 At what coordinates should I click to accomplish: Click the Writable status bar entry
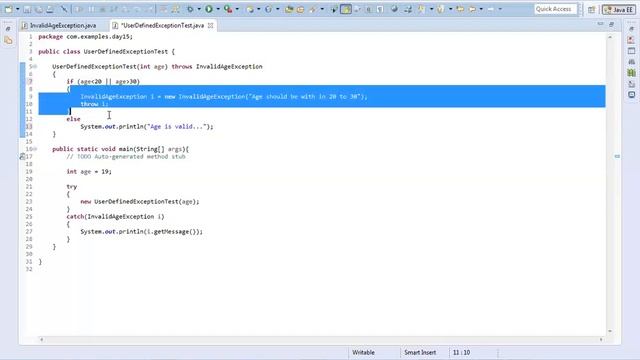[x=363, y=352]
